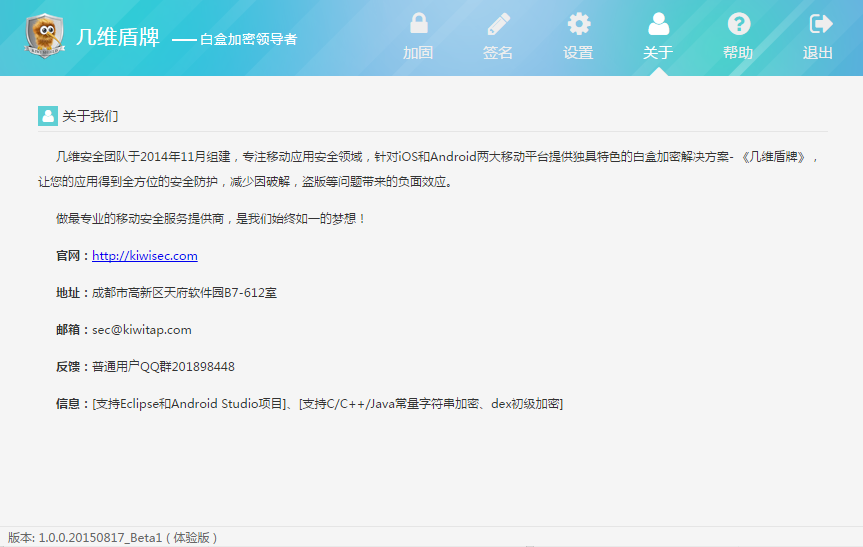863x547 pixels.
Task: Choose the 退出 label
Action: tap(818, 53)
